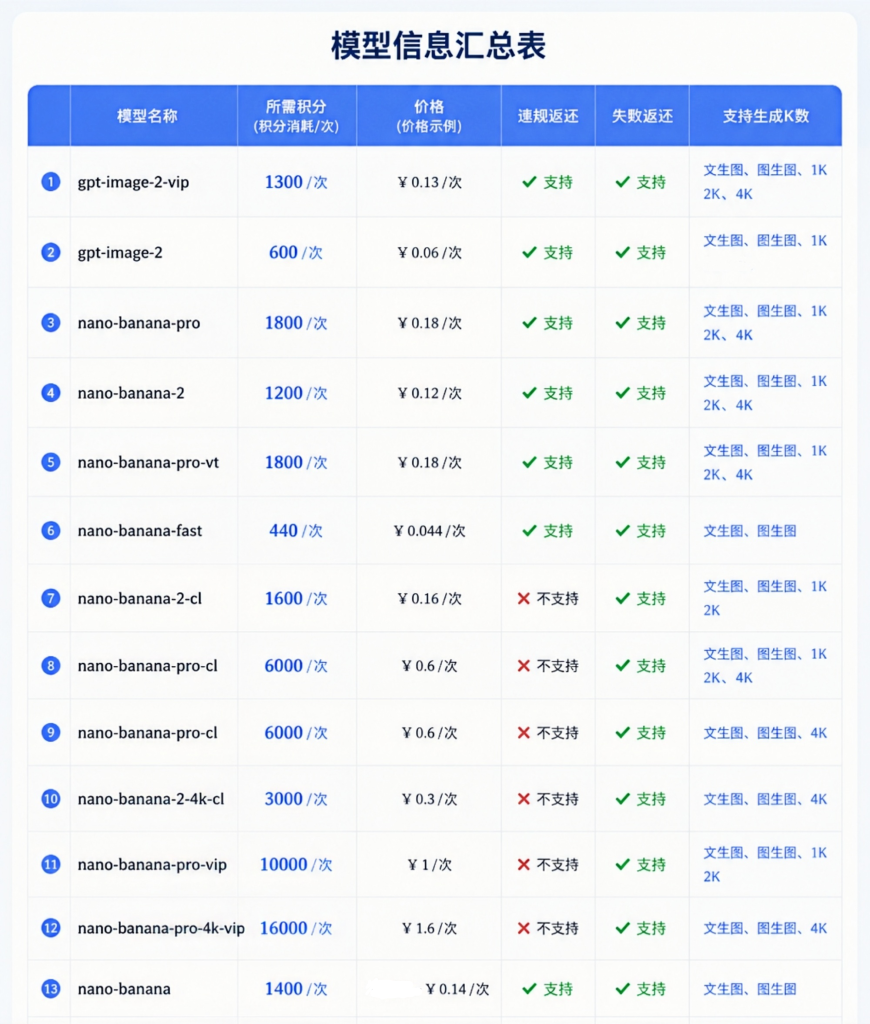Click '文生图、图生图、1K' in gpt-image-2 row

click(765, 241)
